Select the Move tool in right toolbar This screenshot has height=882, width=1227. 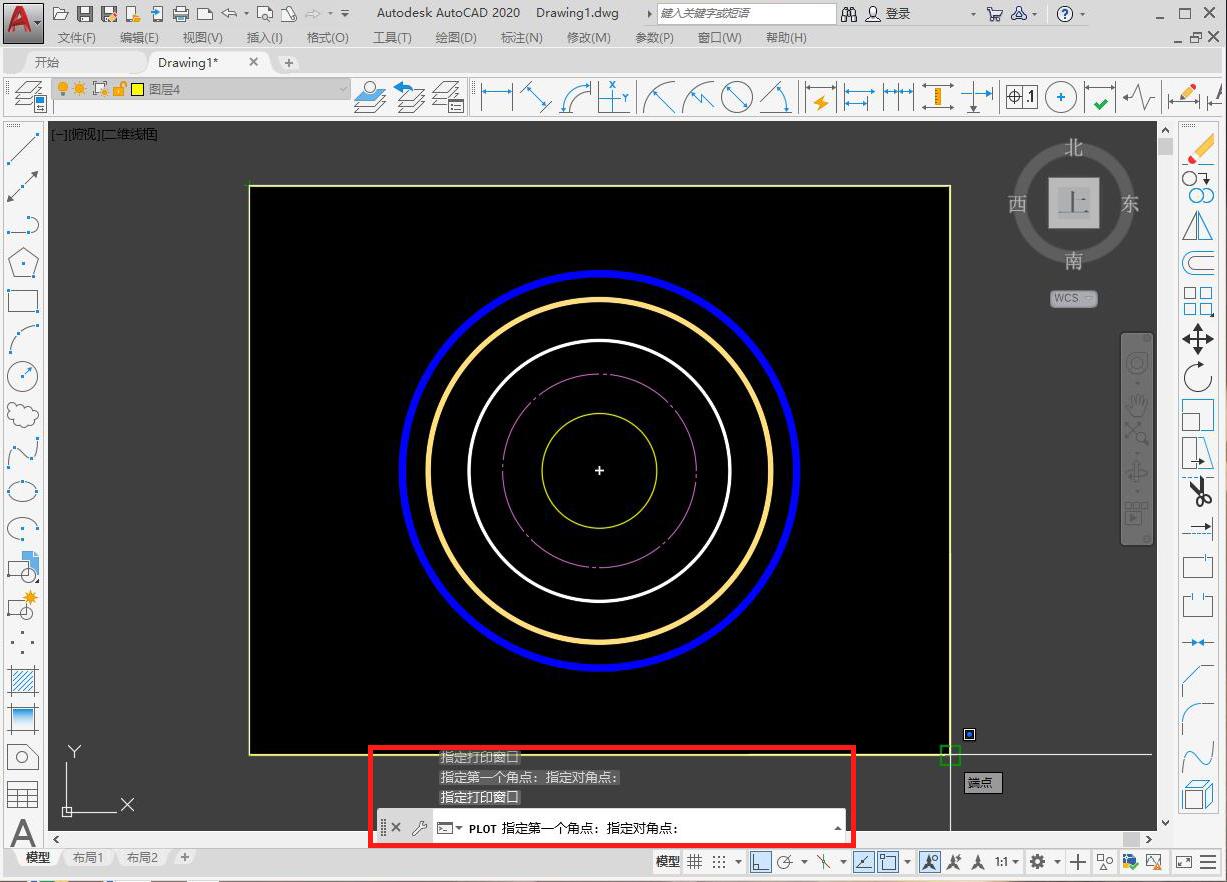coord(1197,338)
